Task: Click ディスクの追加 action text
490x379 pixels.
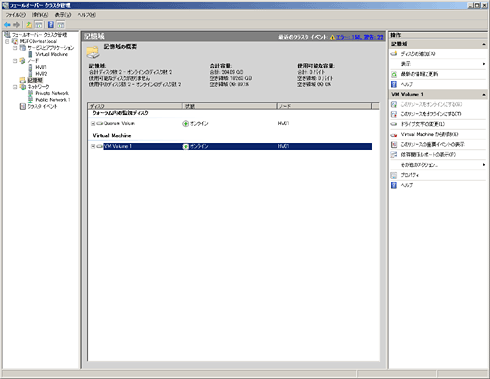Action: [418, 54]
